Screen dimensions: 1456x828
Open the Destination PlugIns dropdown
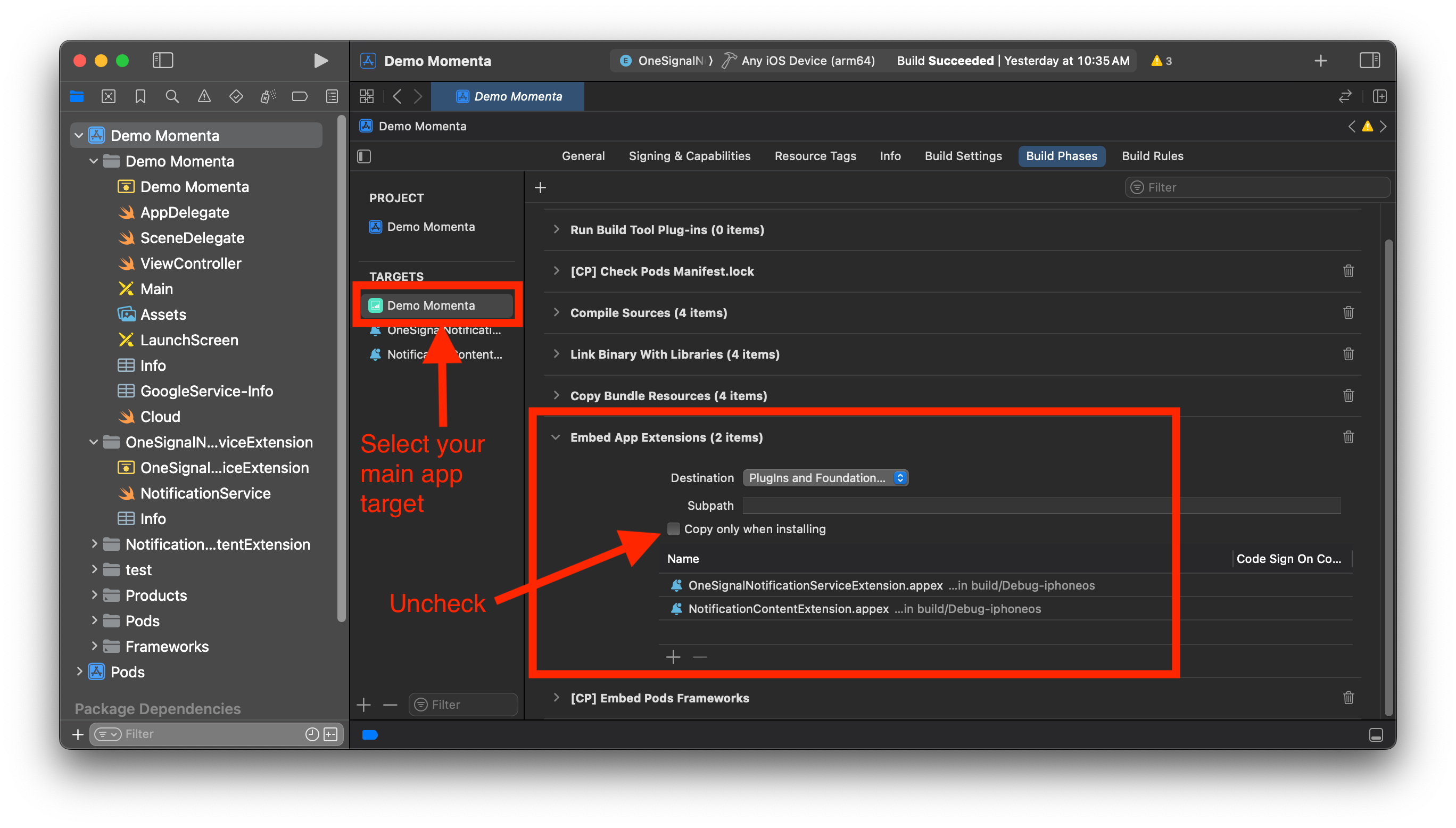[825, 478]
